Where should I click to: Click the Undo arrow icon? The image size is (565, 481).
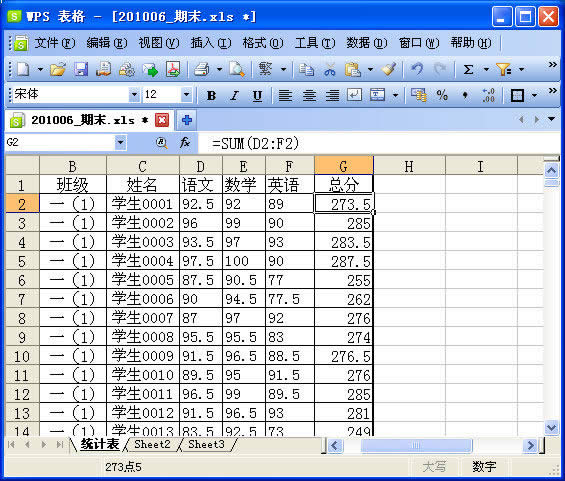(417, 69)
